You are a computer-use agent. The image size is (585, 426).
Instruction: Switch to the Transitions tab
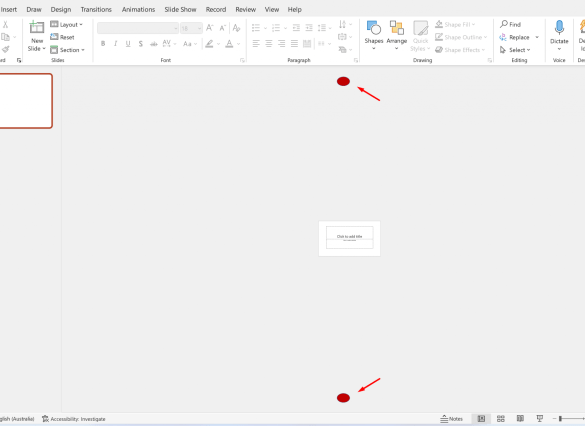[96, 9]
